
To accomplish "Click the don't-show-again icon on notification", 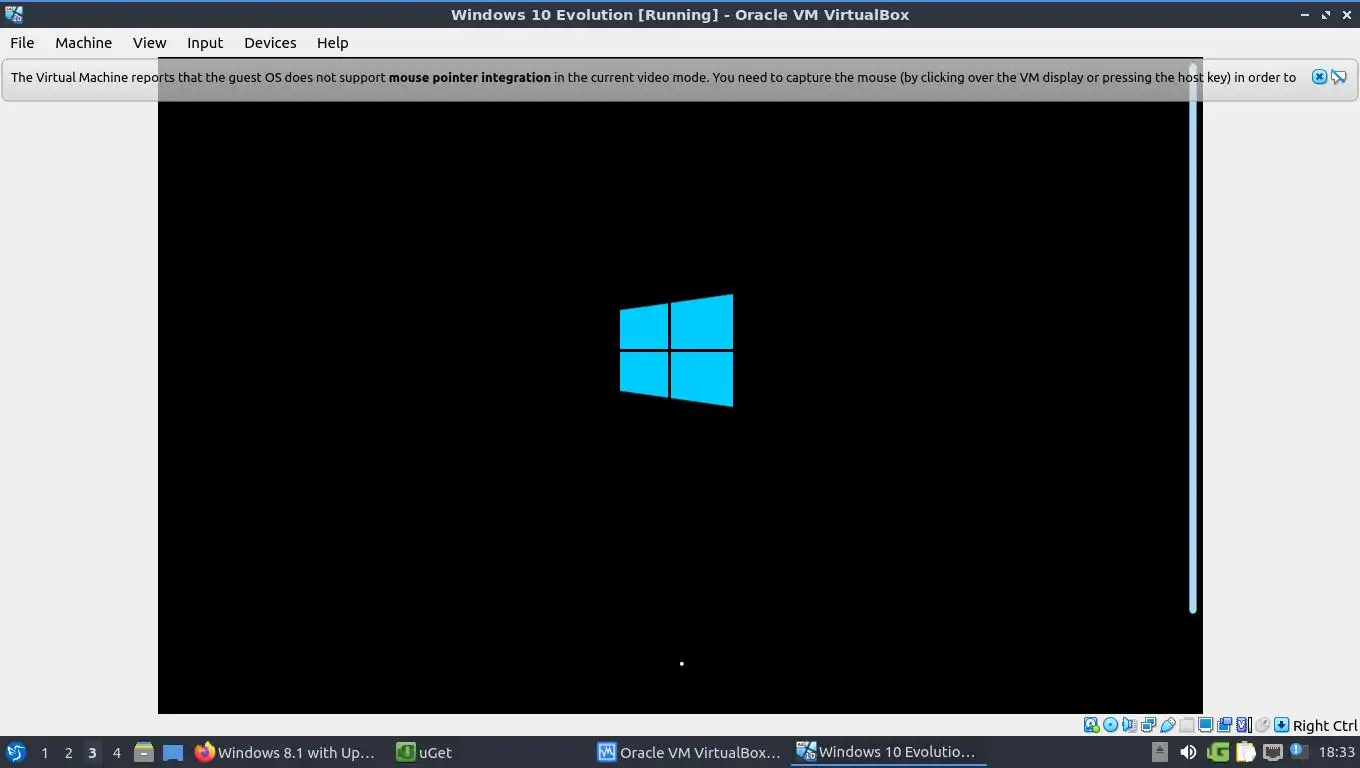I will click(1339, 77).
